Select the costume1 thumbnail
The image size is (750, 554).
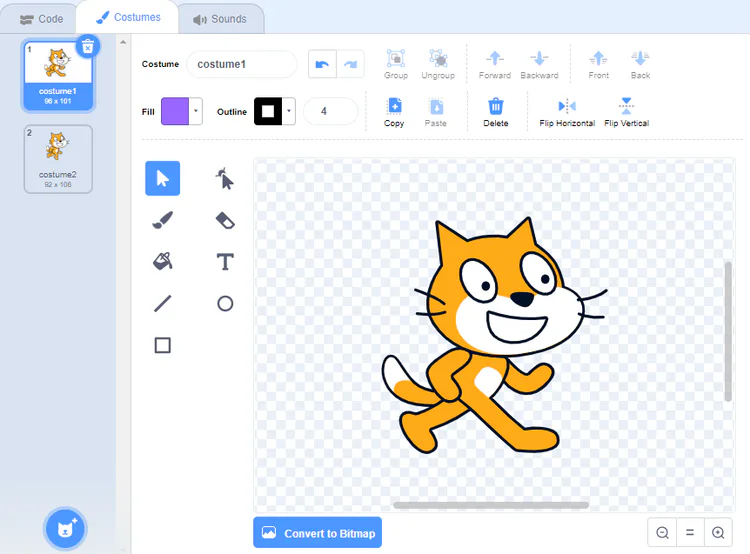58,76
